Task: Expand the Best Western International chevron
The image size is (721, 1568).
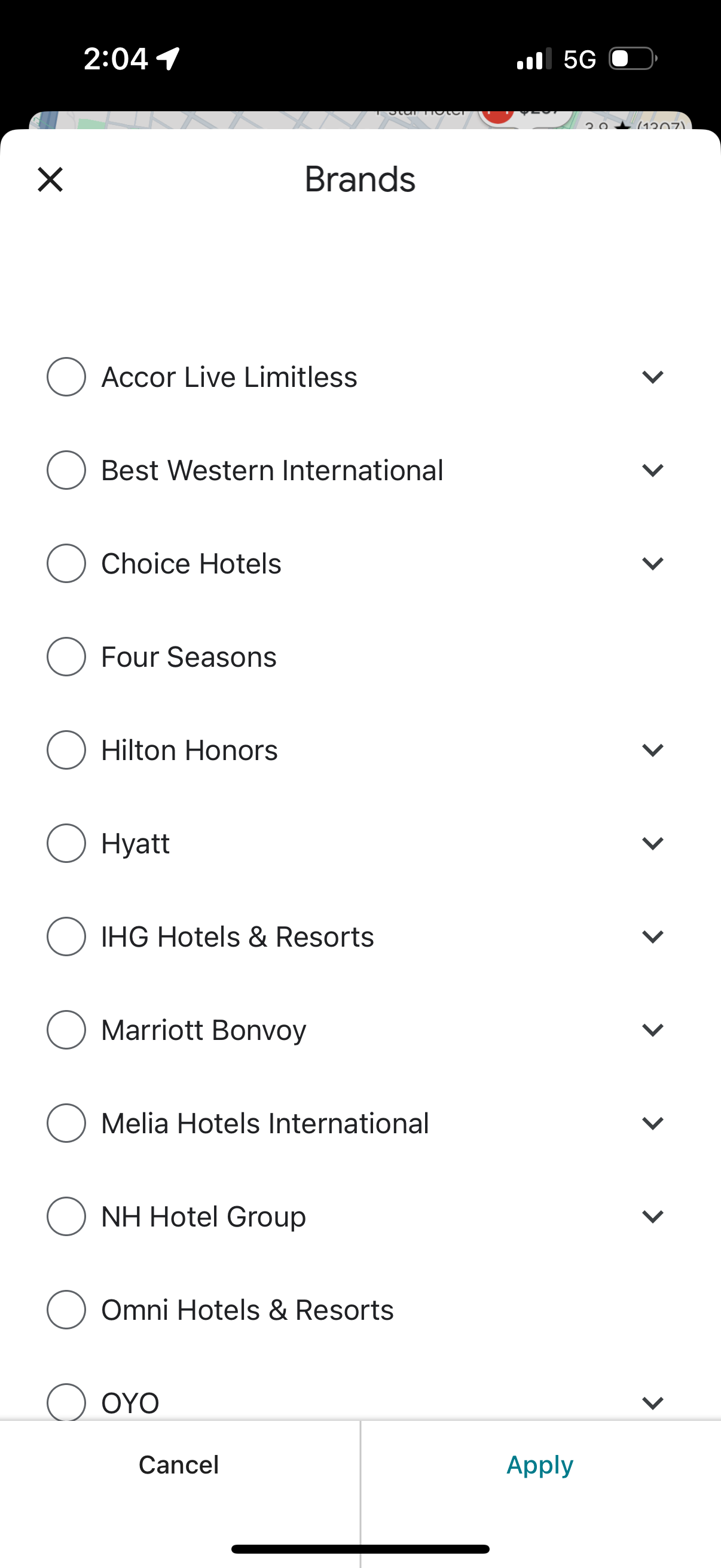Action: [652, 471]
